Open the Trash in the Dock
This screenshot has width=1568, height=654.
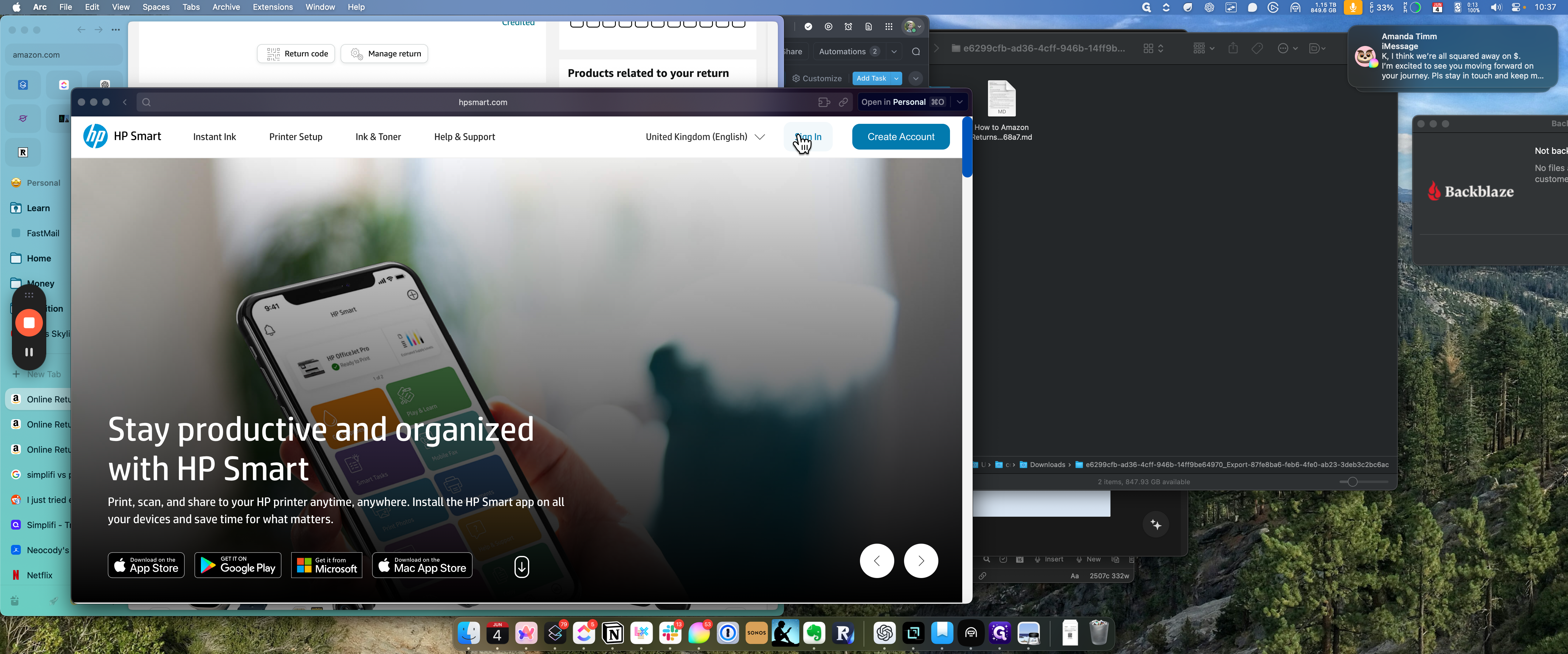coord(1099,633)
